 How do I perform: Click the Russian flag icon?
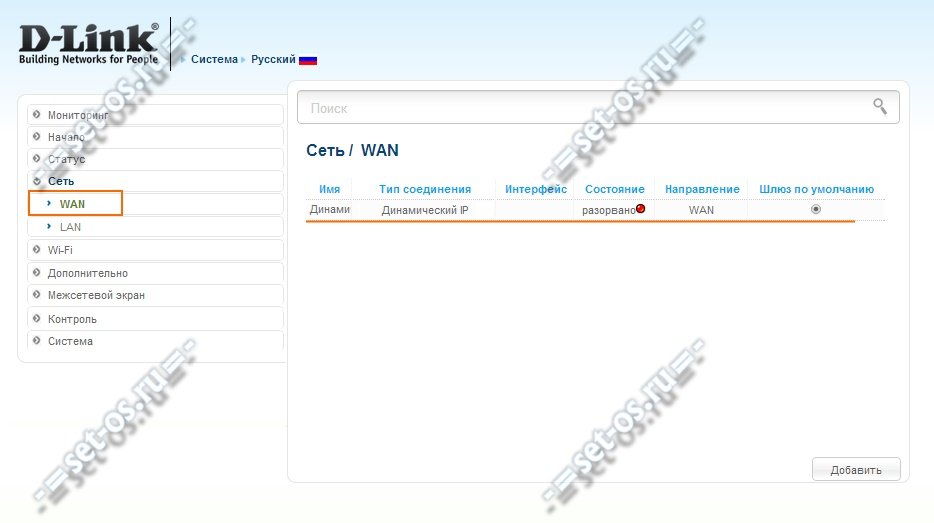point(308,60)
